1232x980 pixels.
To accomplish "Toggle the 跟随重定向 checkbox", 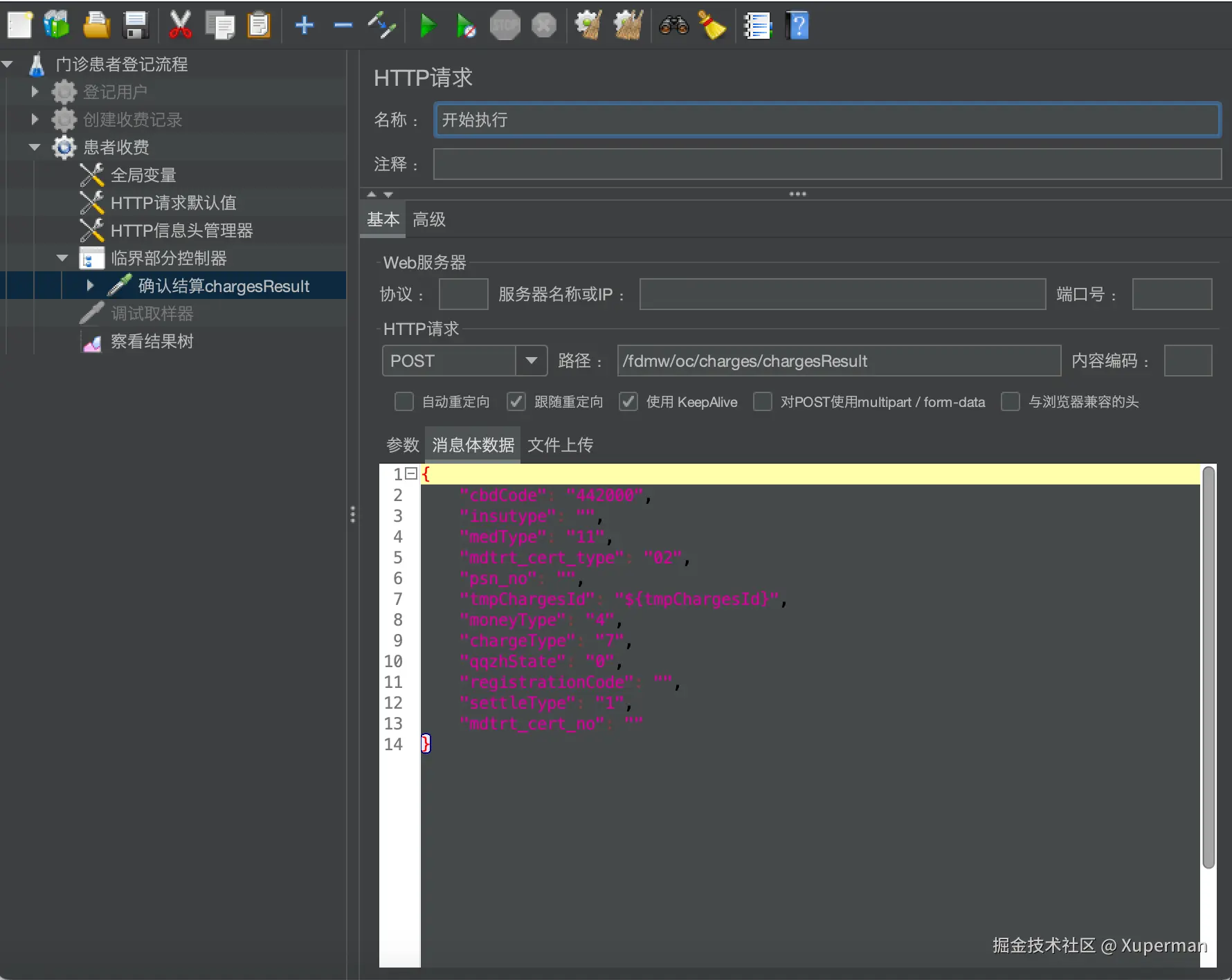I will [x=516, y=402].
